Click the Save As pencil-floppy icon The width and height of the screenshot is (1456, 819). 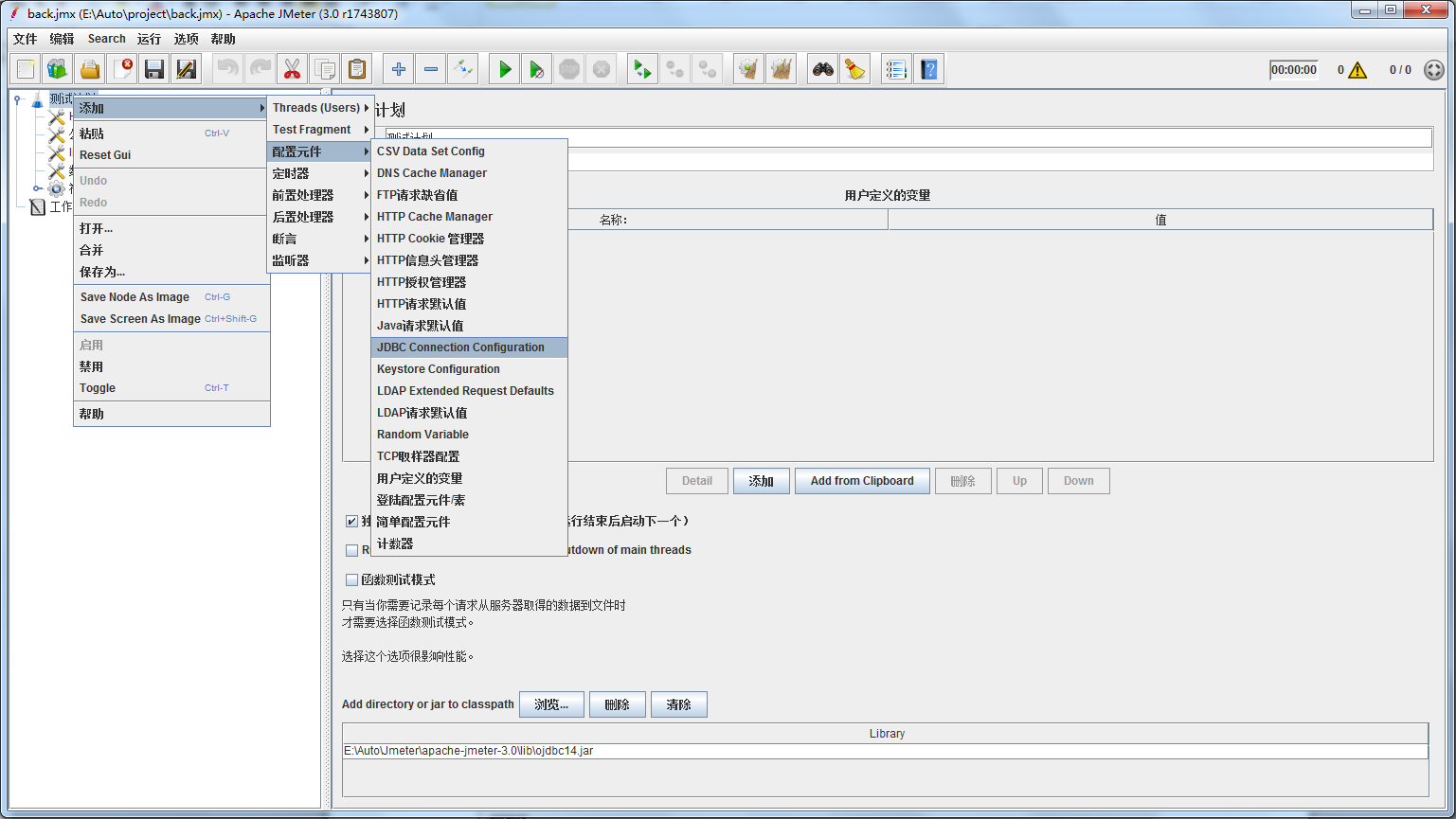[x=187, y=69]
